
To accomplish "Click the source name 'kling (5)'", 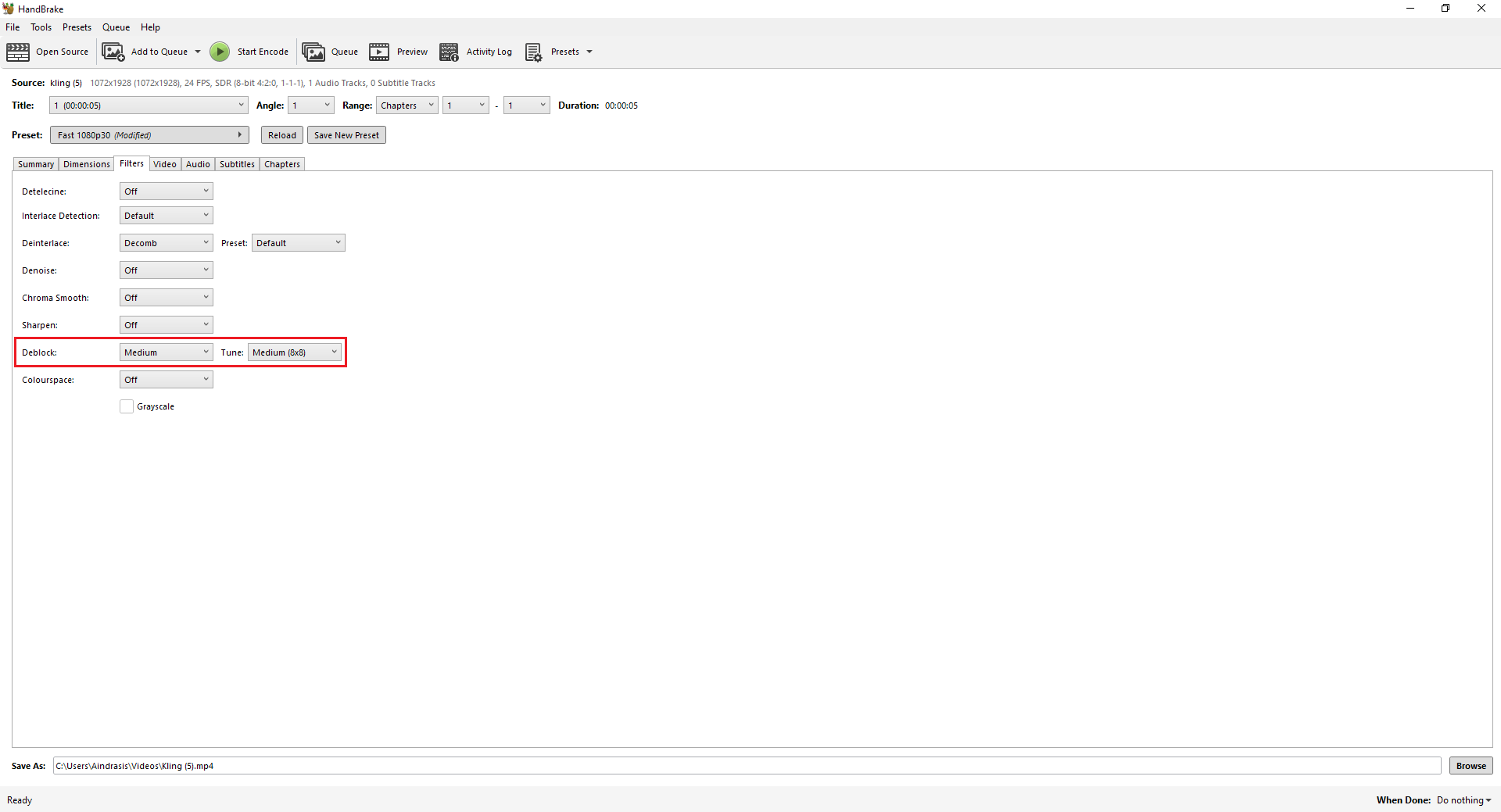I will pyautogui.click(x=66, y=83).
